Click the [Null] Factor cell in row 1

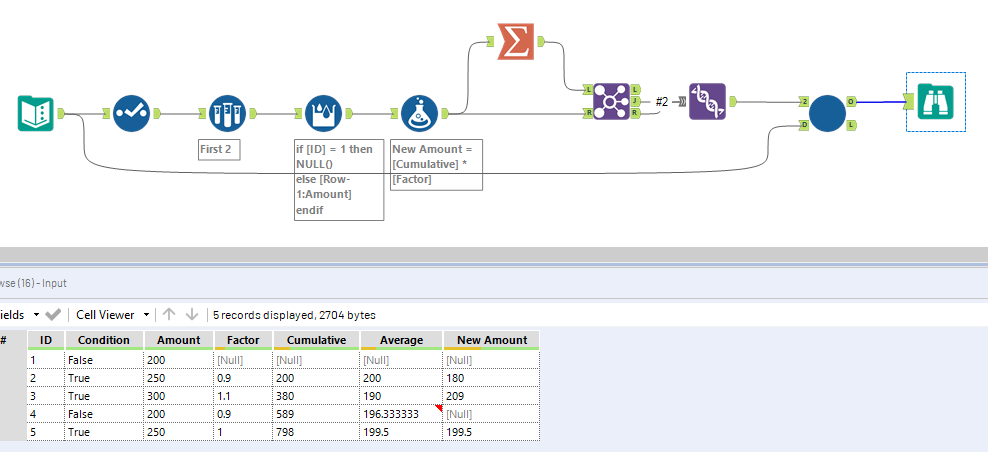tap(243, 360)
